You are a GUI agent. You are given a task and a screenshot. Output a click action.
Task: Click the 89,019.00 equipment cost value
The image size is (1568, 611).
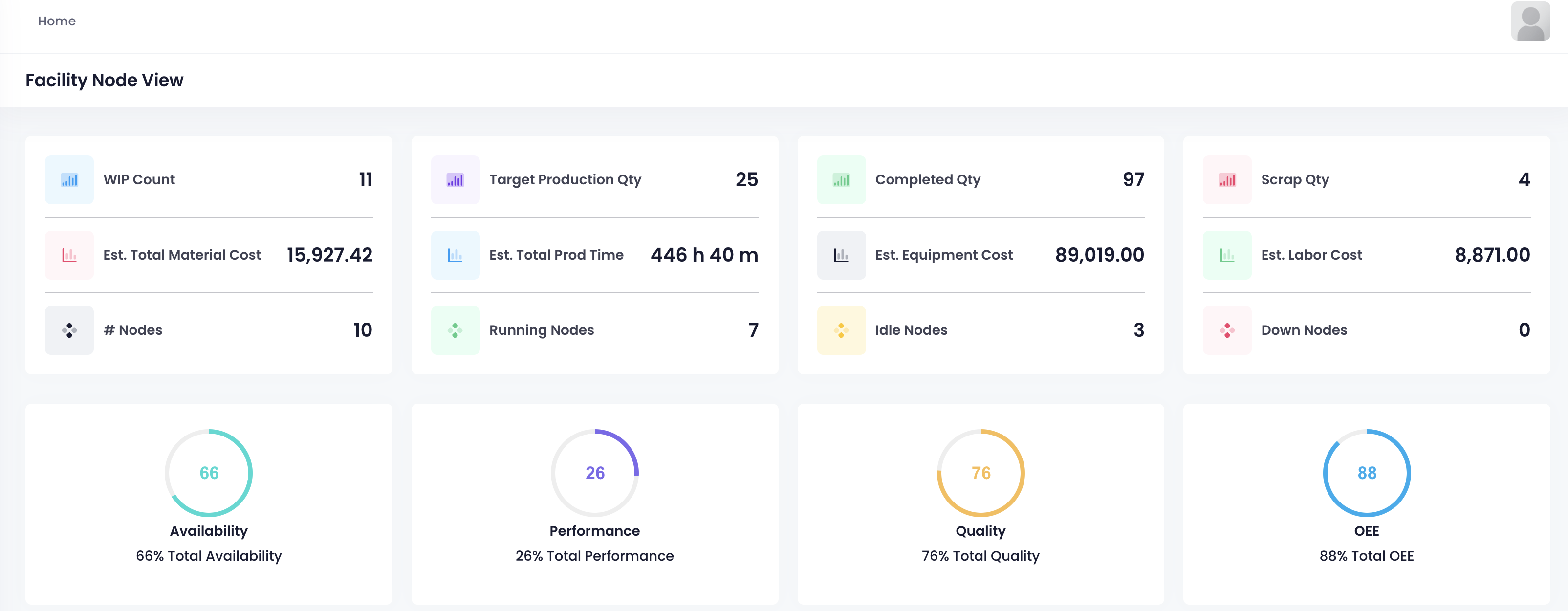[x=1099, y=255]
